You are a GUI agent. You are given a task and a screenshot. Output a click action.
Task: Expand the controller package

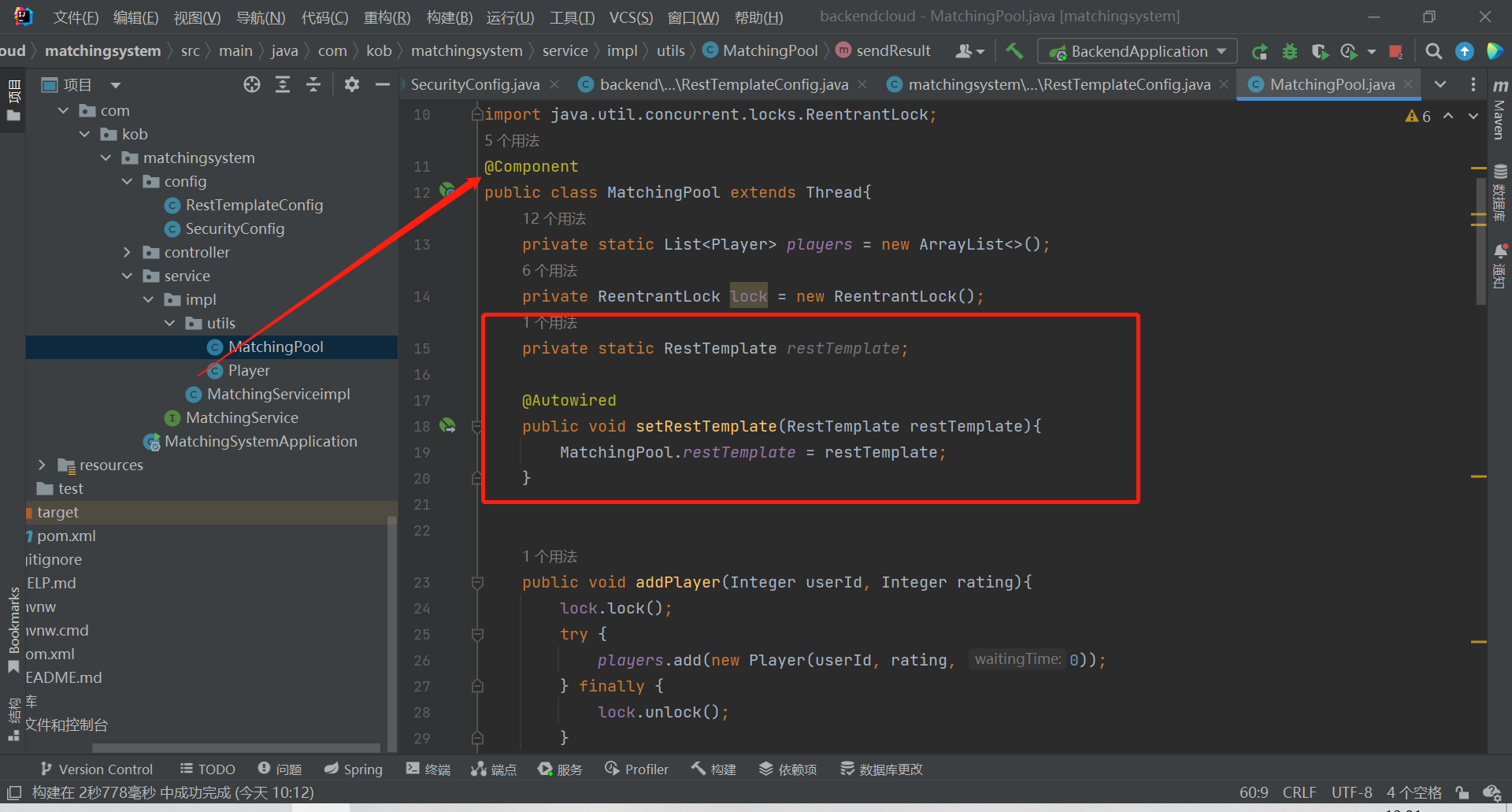pos(128,252)
